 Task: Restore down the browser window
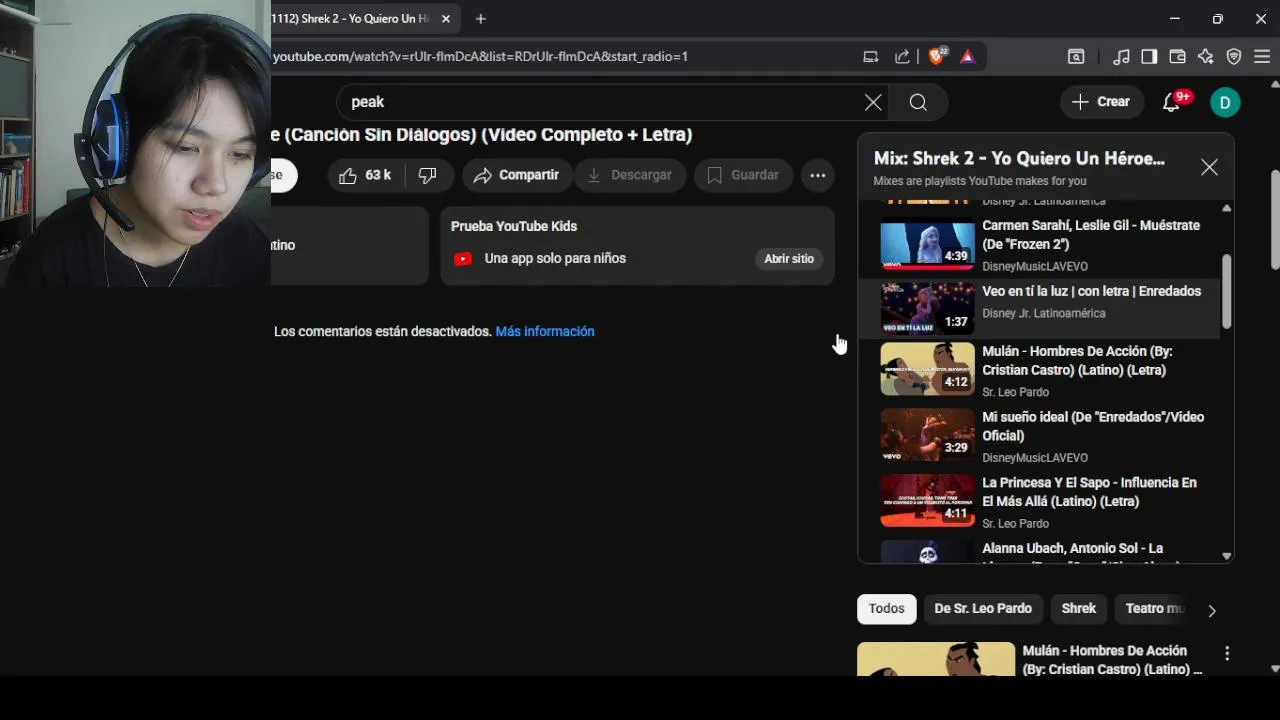1217,18
